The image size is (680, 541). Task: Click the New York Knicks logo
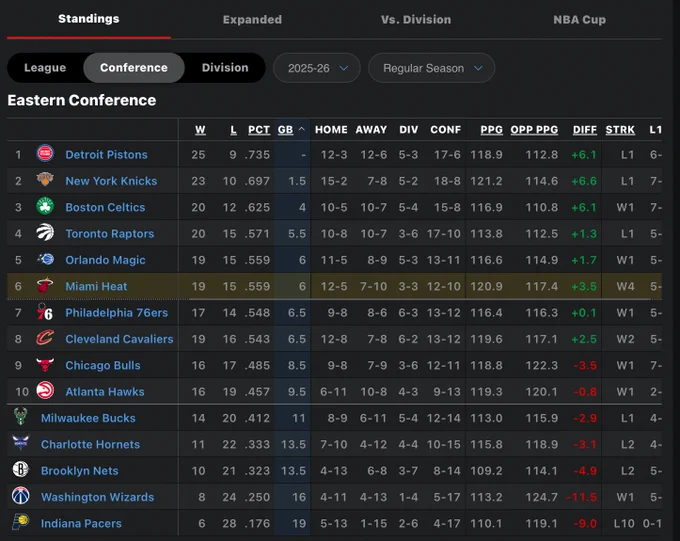[x=45, y=180]
